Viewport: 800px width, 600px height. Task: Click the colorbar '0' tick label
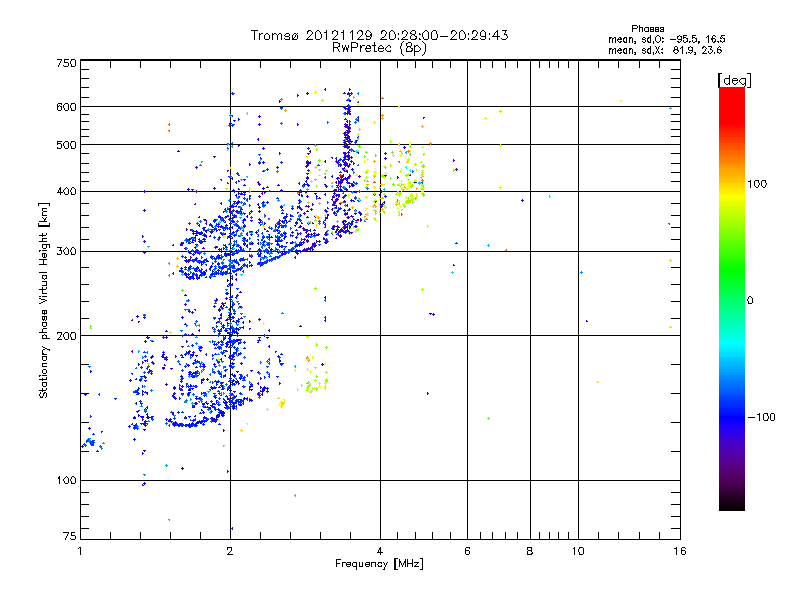pos(750,301)
